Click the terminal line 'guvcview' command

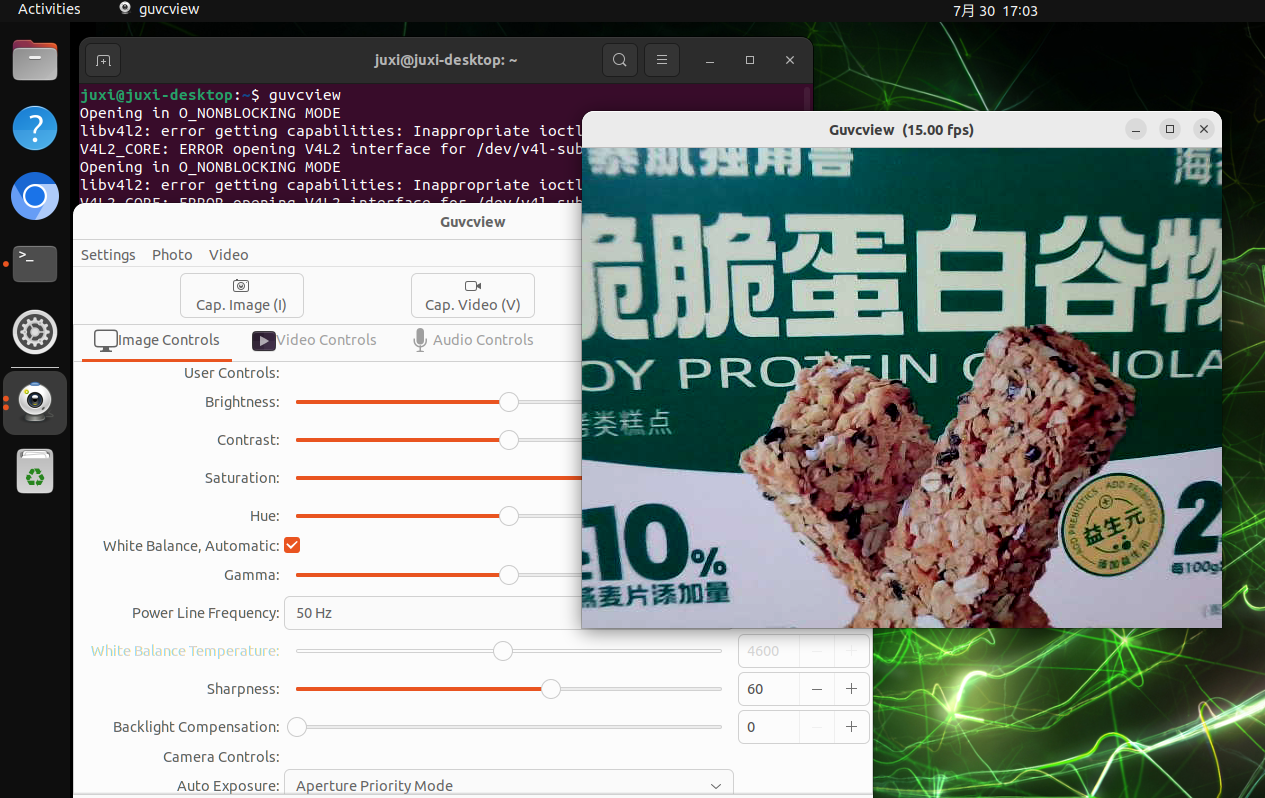[x=305, y=95]
